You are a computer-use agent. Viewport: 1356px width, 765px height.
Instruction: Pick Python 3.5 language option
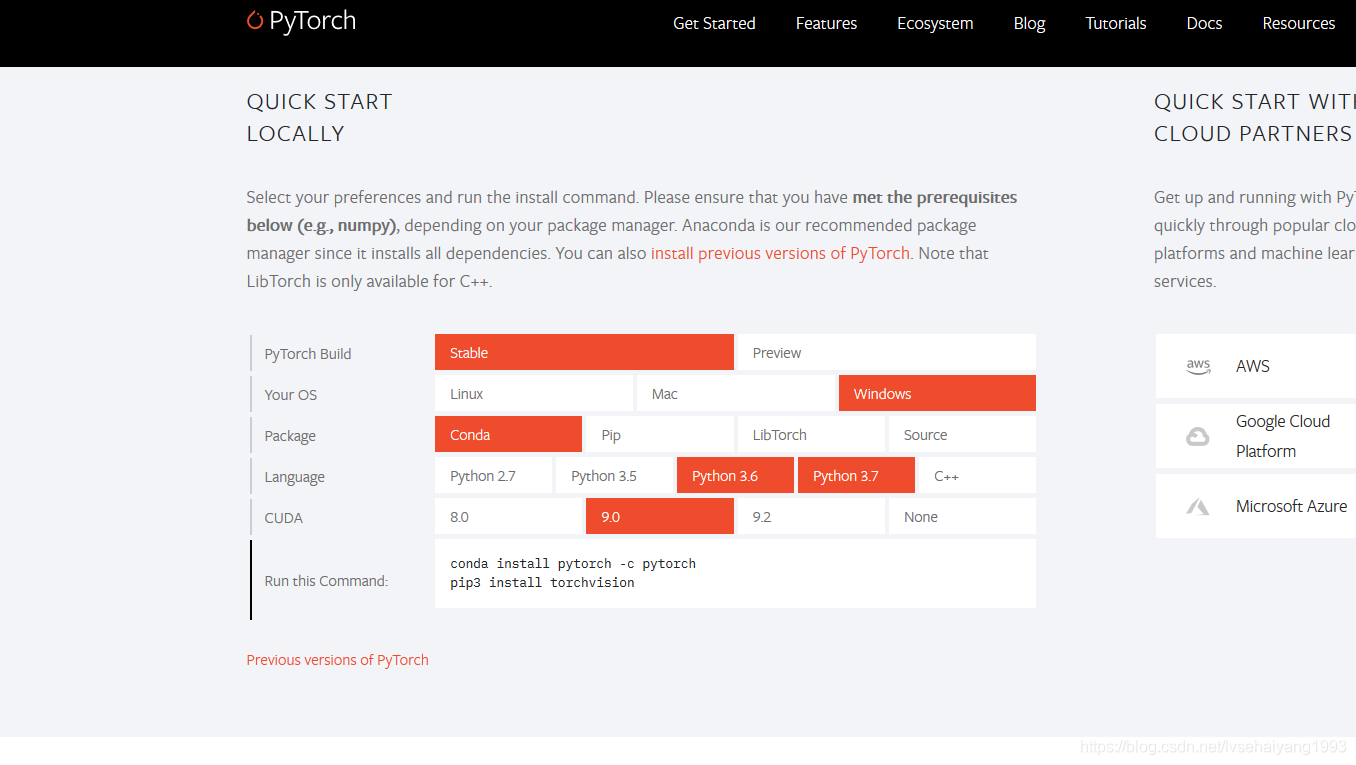pos(614,476)
